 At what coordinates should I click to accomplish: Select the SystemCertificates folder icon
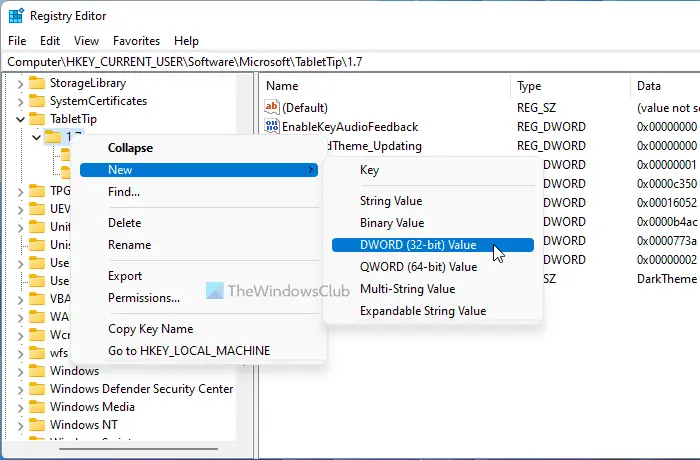tap(37, 101)
